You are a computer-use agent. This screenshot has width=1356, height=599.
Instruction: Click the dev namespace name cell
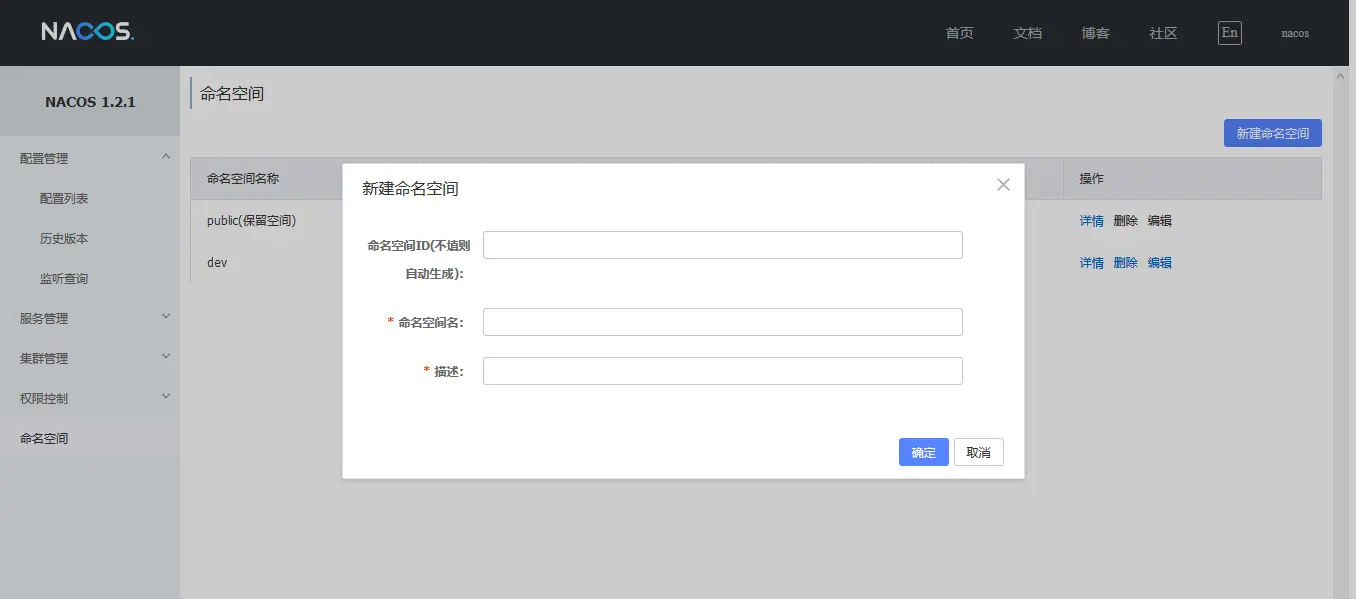pyautogui.click(x=217, y=262)
